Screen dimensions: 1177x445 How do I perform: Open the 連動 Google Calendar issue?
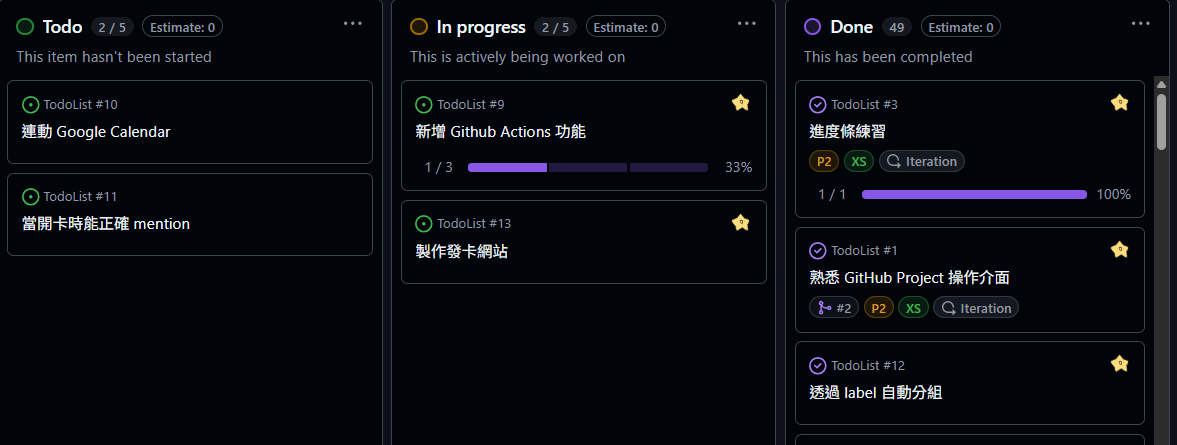tap(96, 131)
